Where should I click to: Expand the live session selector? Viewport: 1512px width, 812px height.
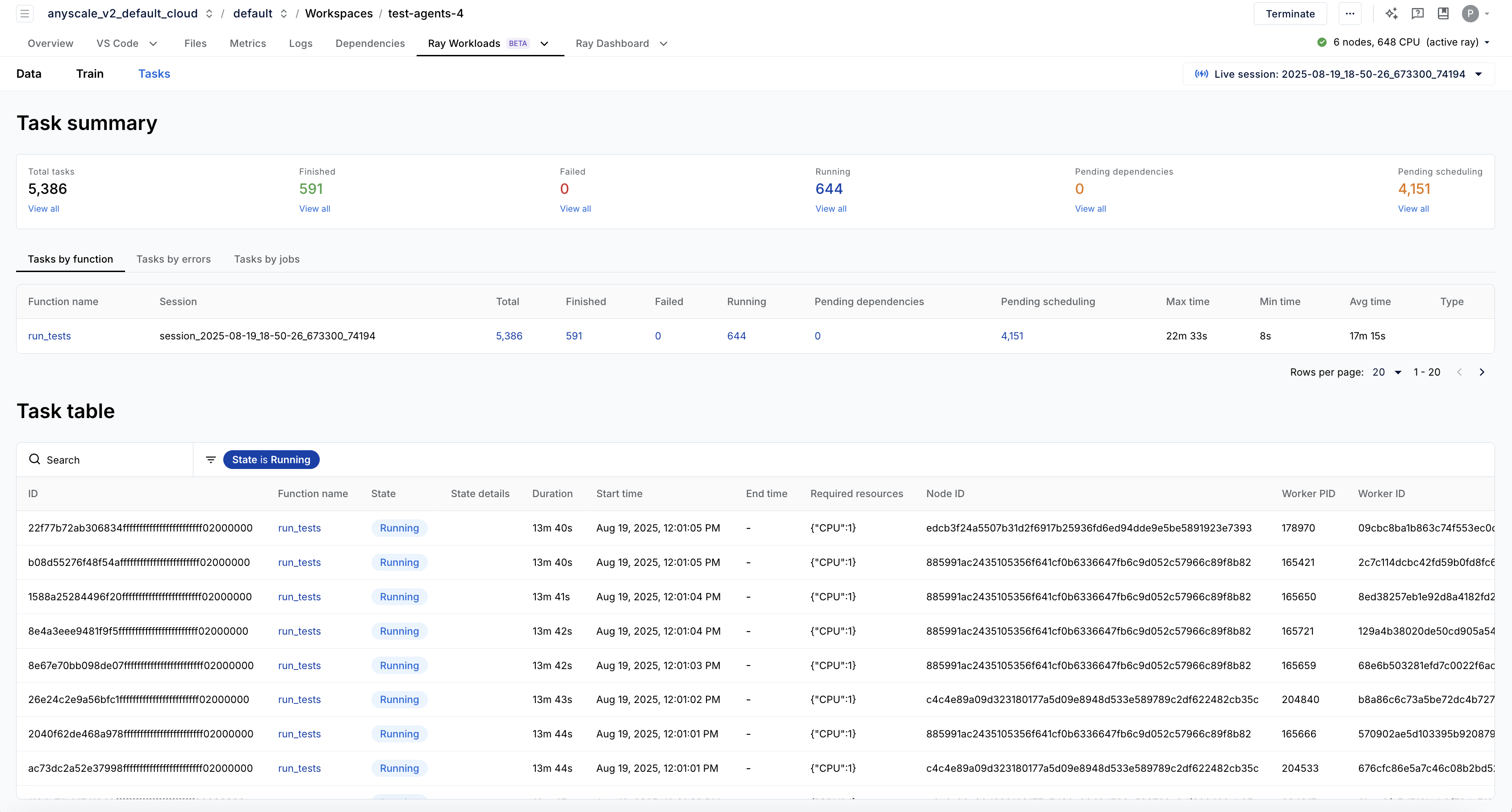point(1479,74)
